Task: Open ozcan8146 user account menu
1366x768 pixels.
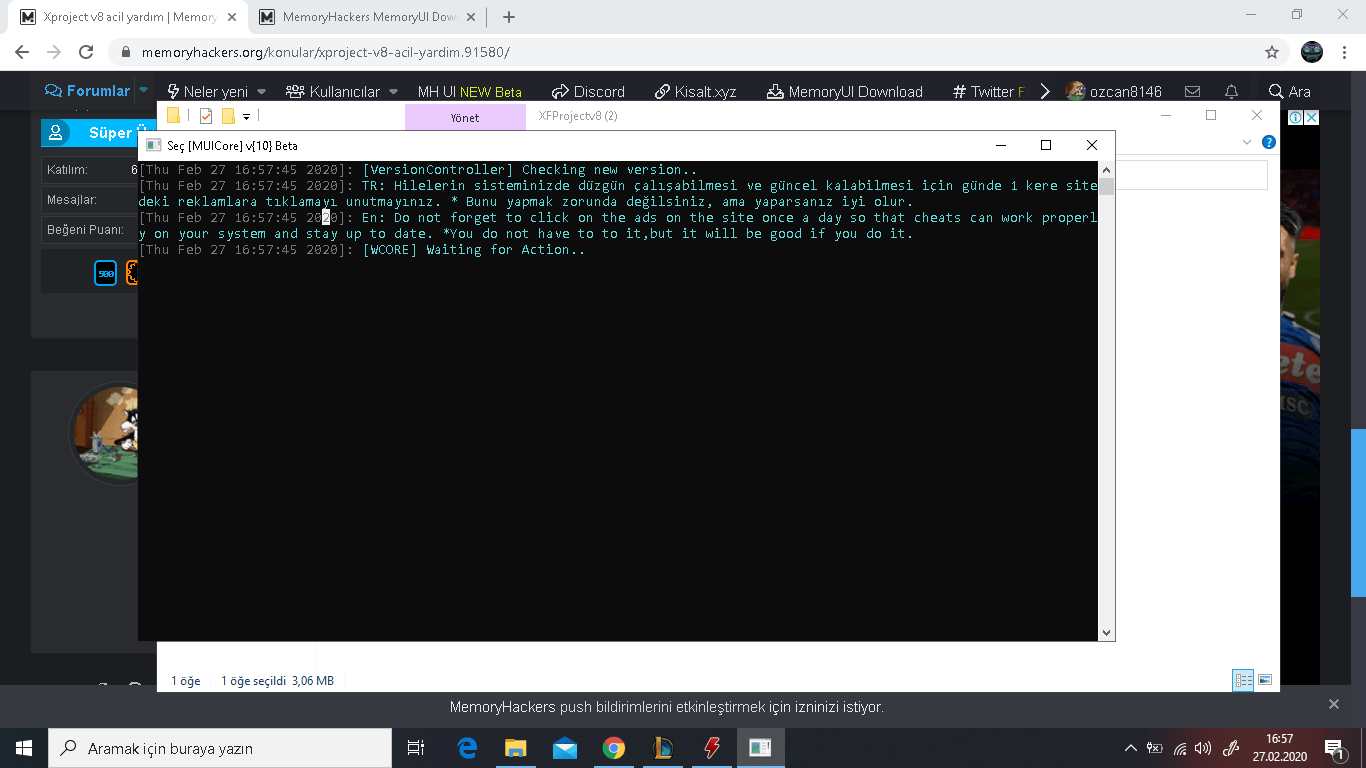Action: tap(1114, 92)
